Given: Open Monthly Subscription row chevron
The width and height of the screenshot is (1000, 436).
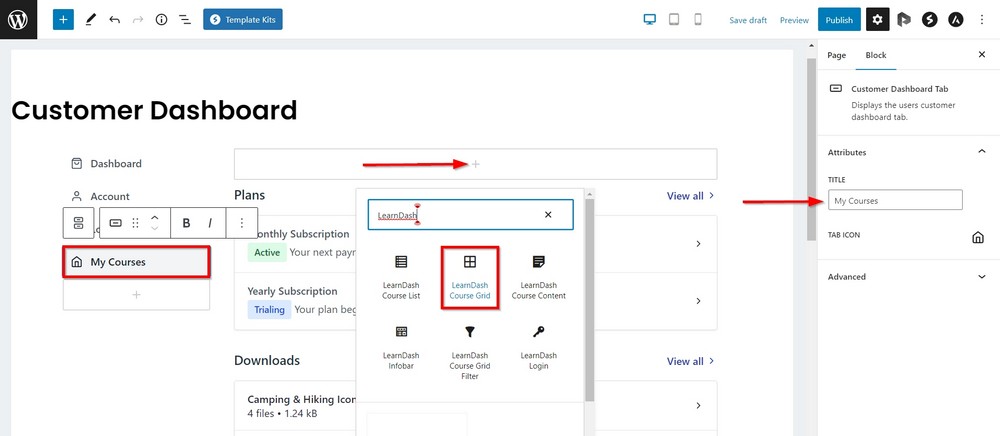Looking at the screenshot, I should click(x=698, y=243).
